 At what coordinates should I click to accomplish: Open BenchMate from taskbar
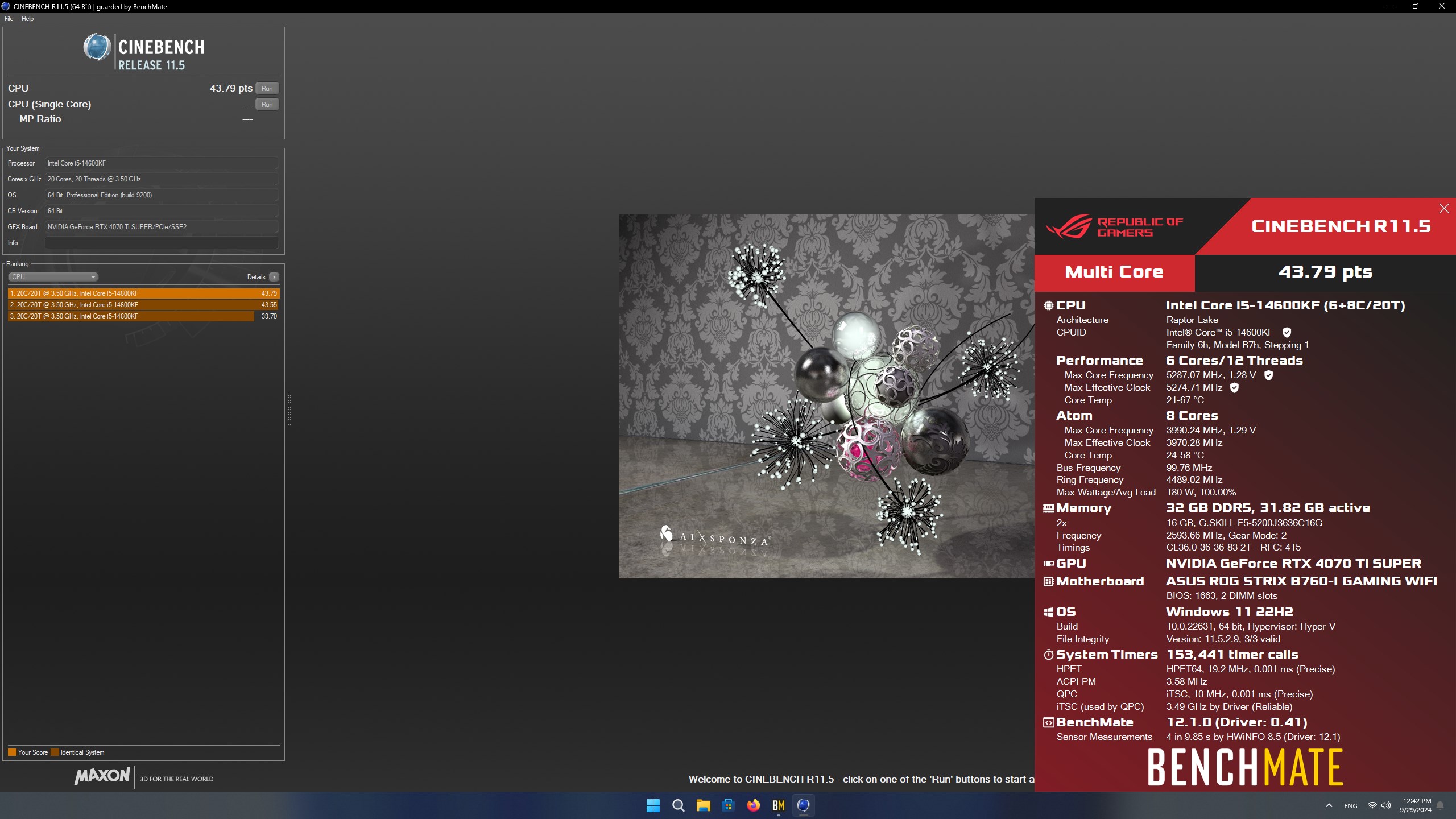pyautogui.click(x=778, y=805)
